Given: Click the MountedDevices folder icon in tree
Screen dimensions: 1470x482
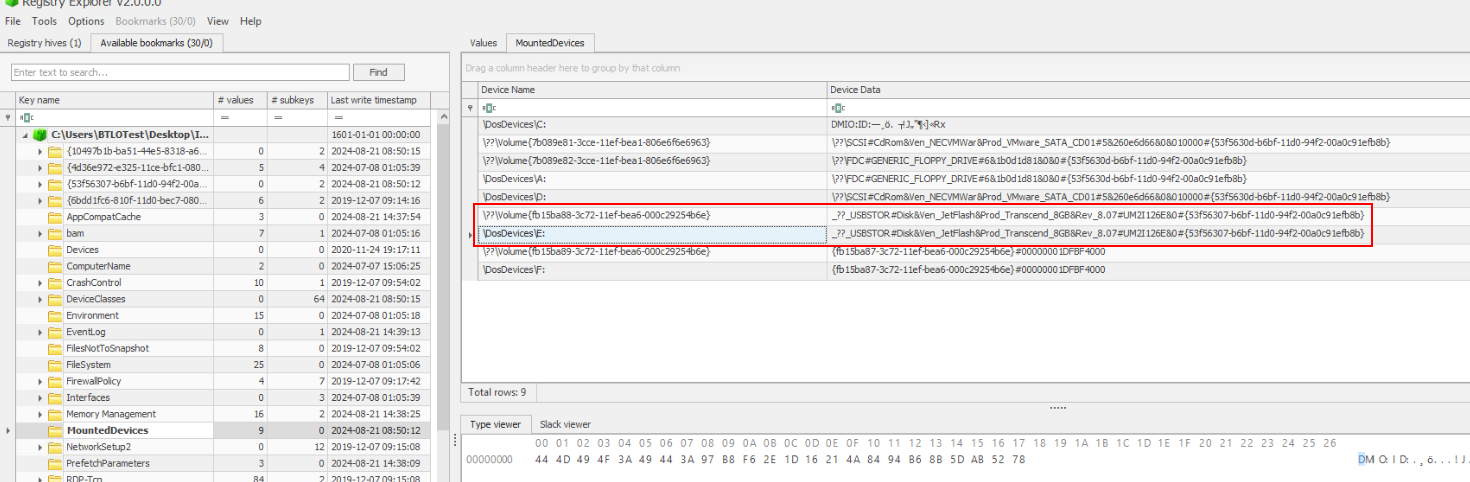Looking at the screenshot, I should (x=55, y=430).
